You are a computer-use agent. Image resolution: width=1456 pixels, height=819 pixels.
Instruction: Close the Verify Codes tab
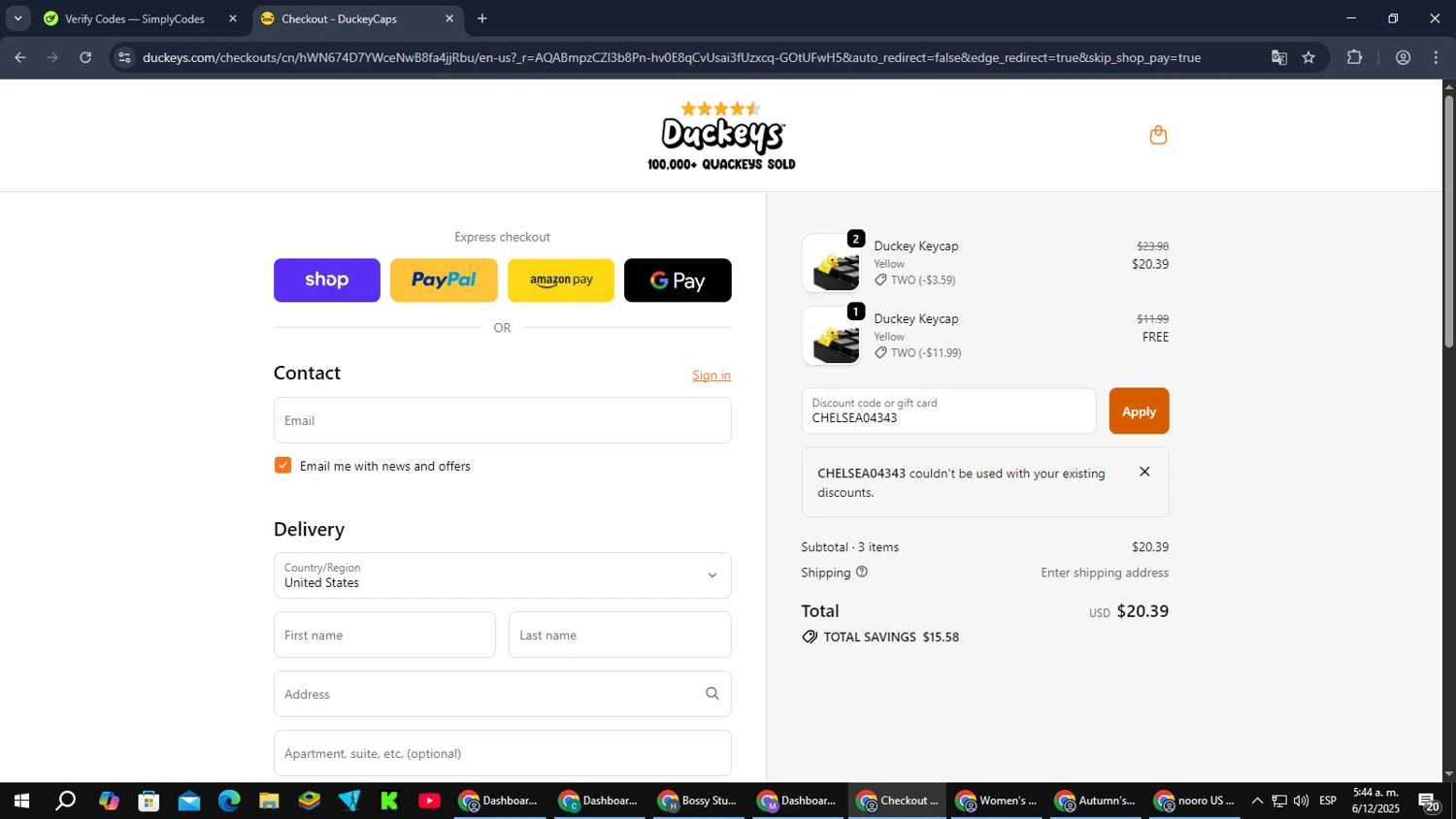(233, 18)
